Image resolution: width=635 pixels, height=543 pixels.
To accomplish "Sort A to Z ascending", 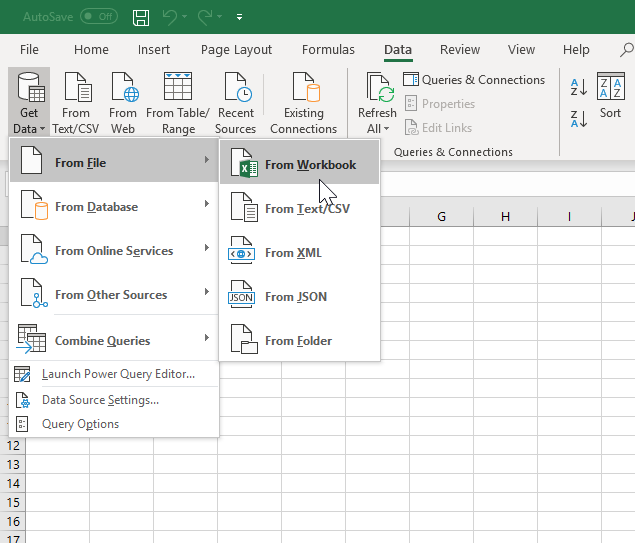I will pyautogui.click(x=578, y=88).
